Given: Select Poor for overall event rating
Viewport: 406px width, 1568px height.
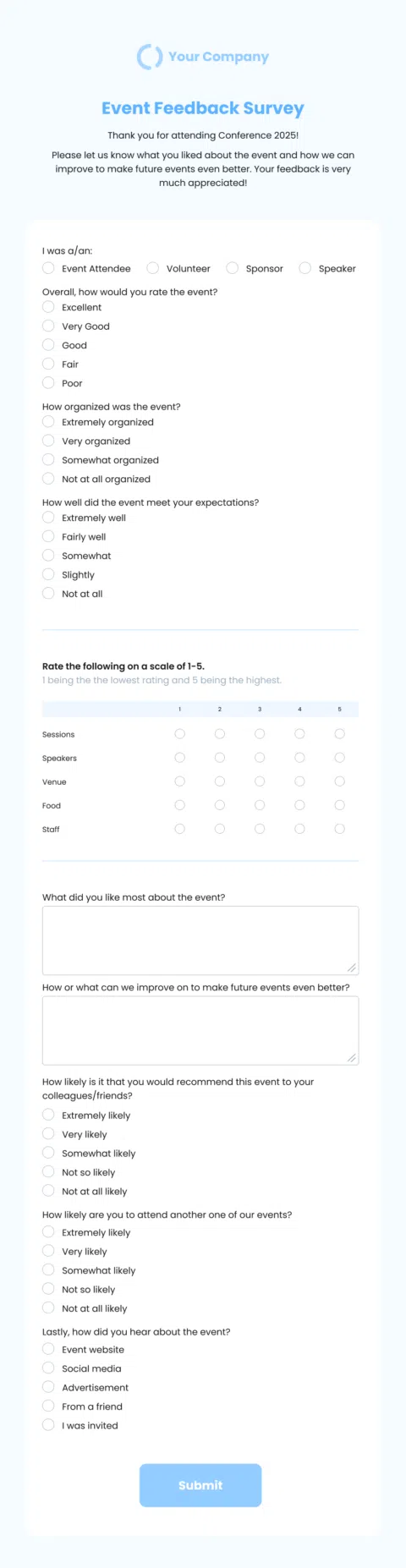Looking at the screenshot, I should 48,383.
